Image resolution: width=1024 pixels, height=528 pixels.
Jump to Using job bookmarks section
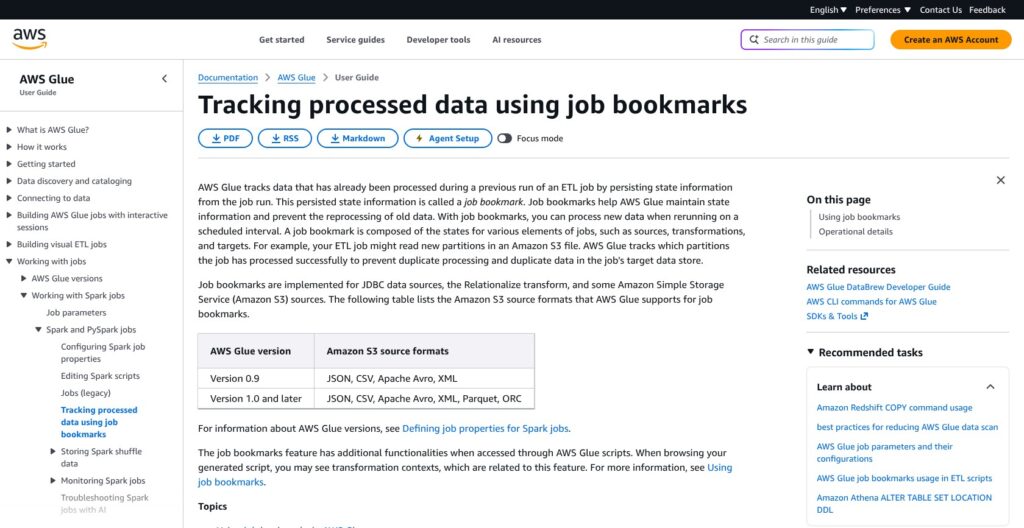859,217
